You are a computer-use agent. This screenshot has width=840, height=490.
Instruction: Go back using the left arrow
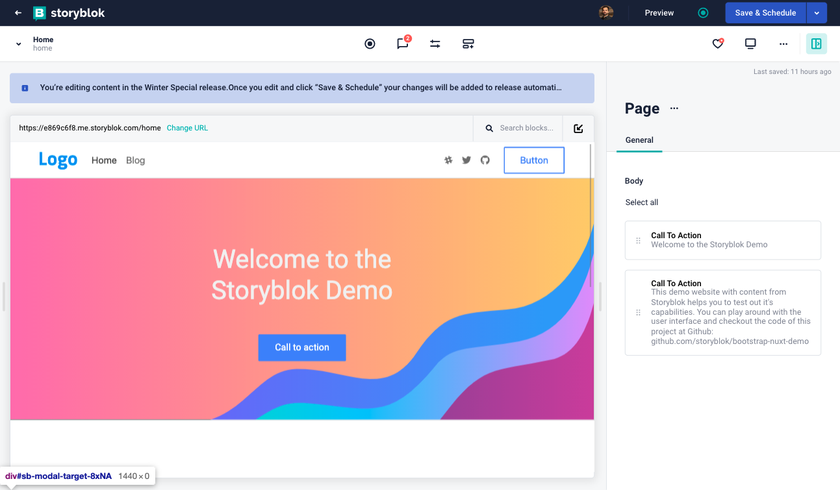coord(18,12)
